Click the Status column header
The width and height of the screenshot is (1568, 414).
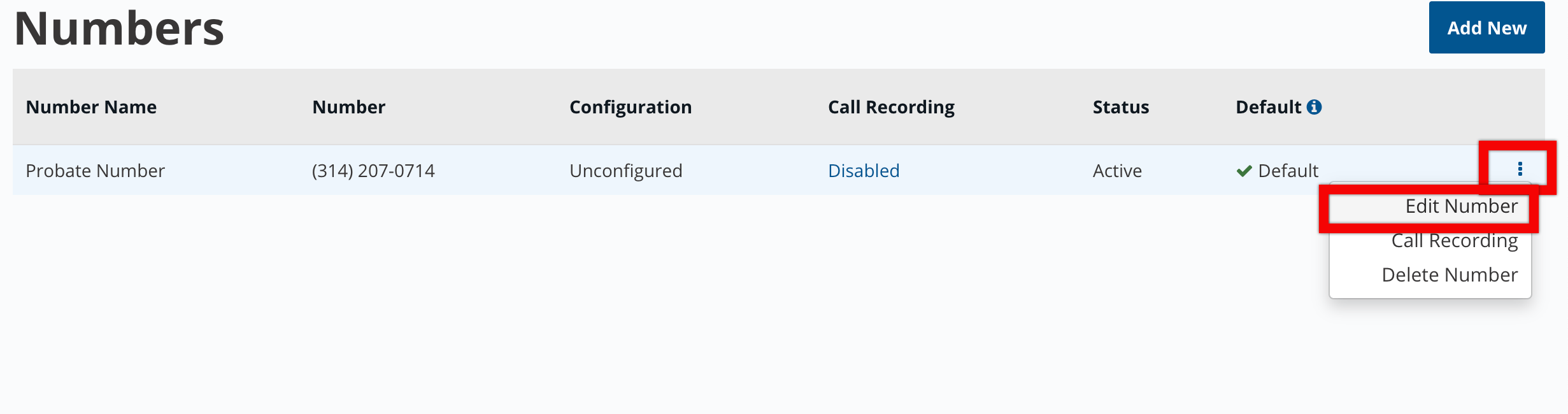(x=1121, y=107)
